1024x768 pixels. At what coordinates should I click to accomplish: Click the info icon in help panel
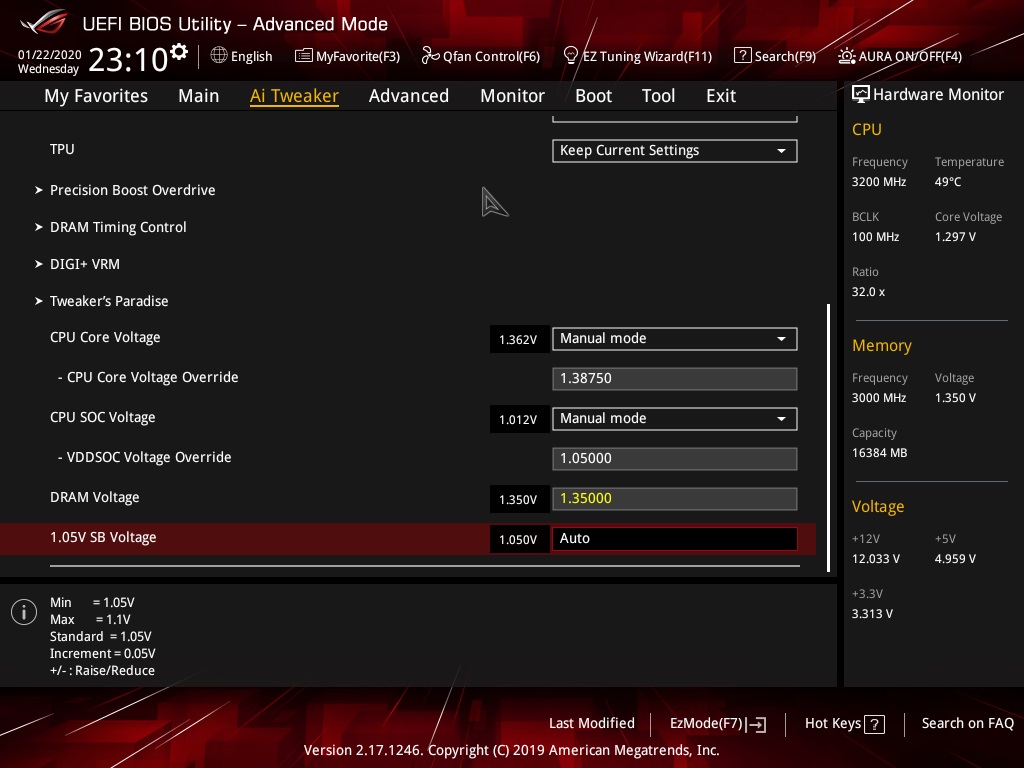(24, 612)
